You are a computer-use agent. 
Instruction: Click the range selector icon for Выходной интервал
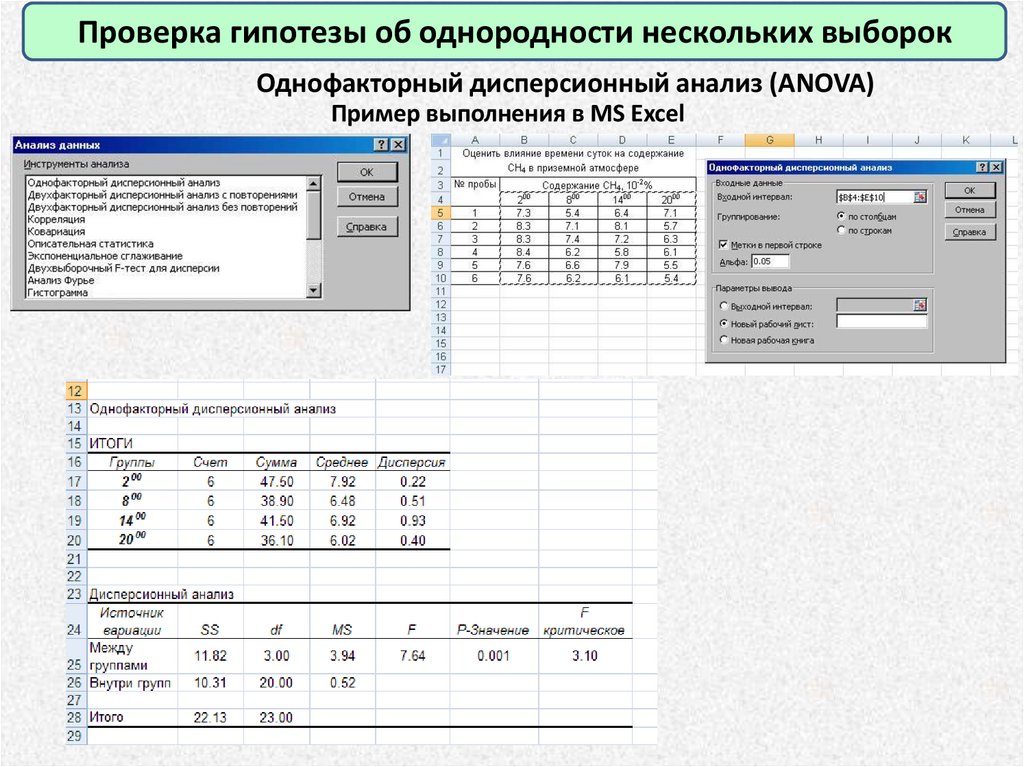coord(920,305)
